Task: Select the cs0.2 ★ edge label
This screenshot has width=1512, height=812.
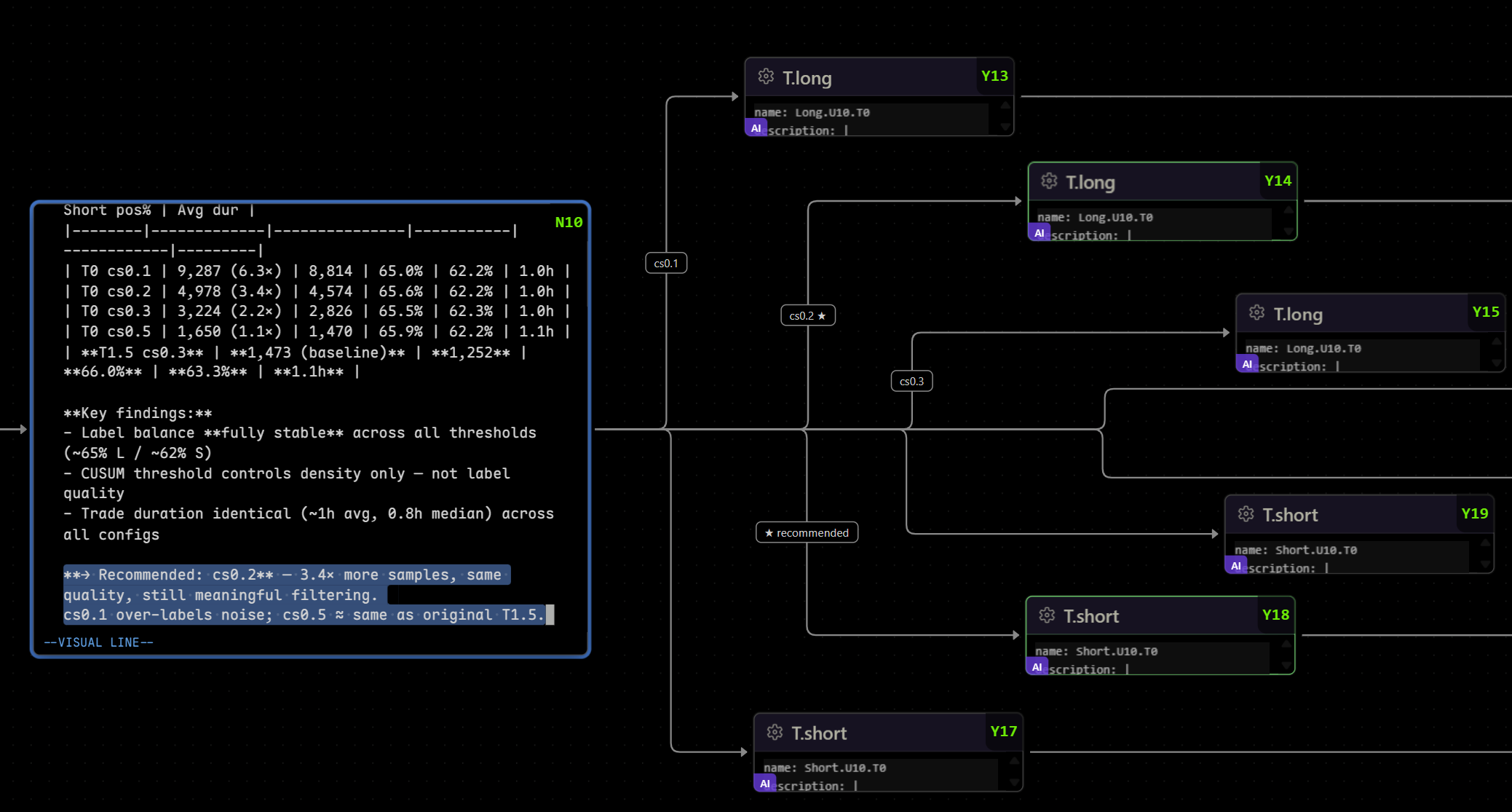Action: click(x=808, y=315)
